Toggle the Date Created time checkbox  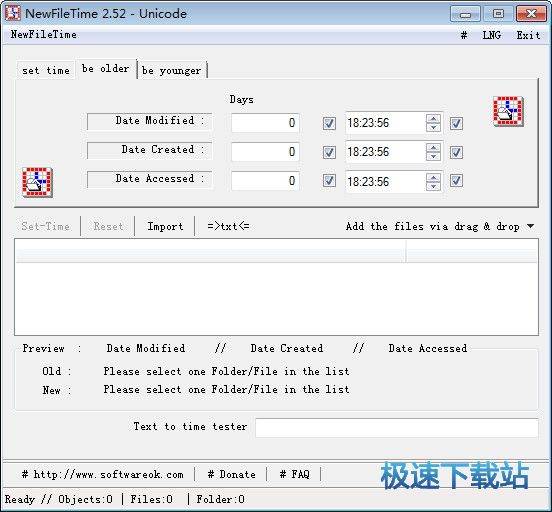(456, 152)
